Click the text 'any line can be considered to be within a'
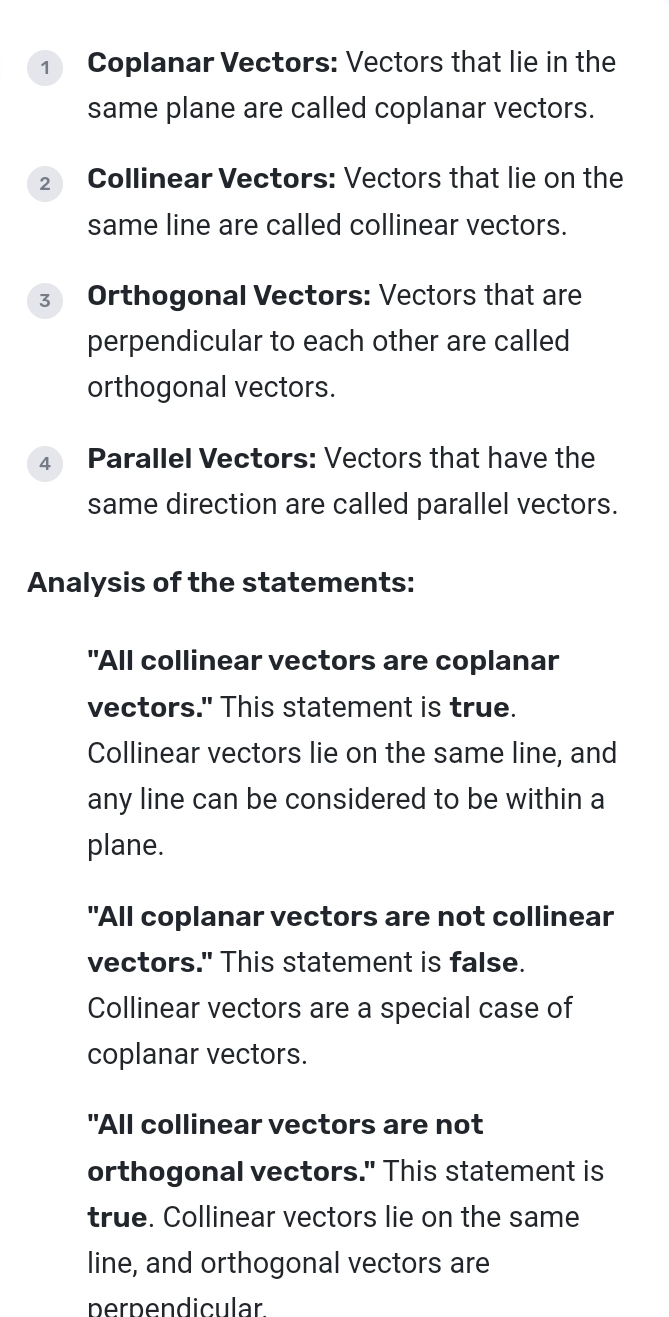Image resolution: width=669 pixels, height=1317 pixels. (345, 799)
